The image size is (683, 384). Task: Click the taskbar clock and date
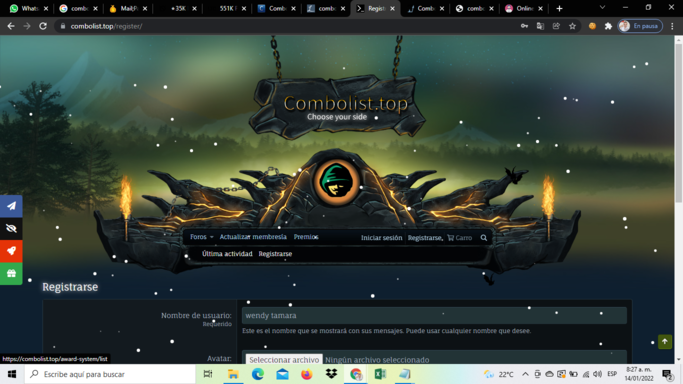pyautogui.click(x=639, y=374)
